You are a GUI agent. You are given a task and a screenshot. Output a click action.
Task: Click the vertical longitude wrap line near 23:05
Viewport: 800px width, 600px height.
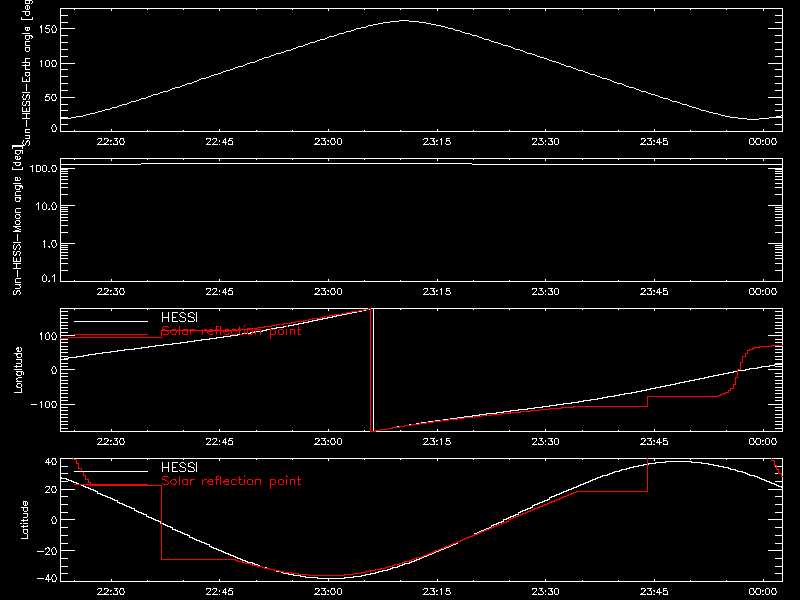[x=372, y=370]
